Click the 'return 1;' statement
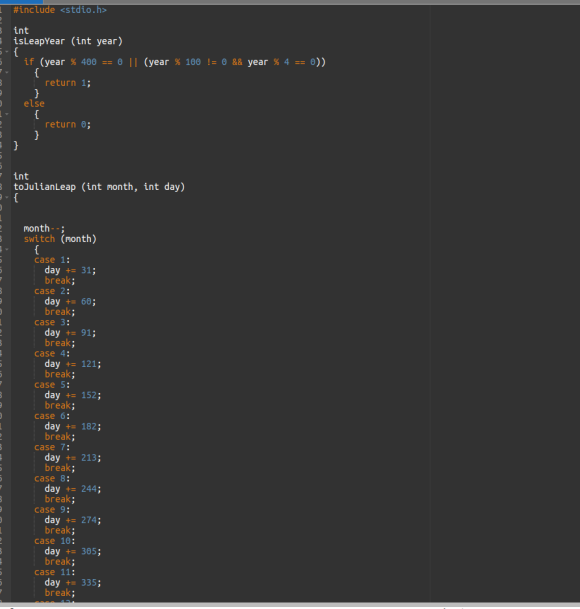The image size is (580, 609). pos(68,83)
